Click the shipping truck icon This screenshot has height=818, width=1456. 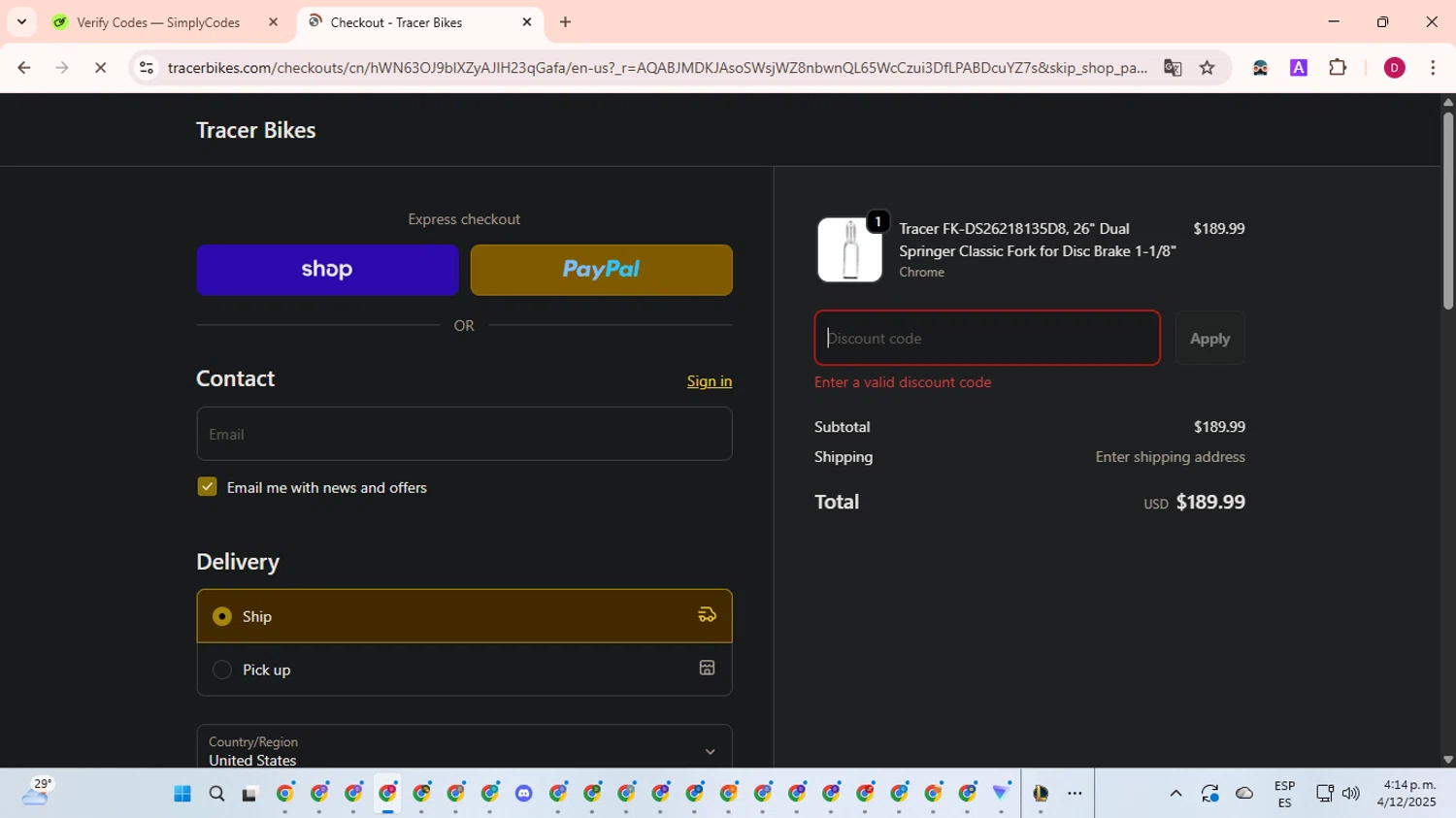(x=707, y=615)
